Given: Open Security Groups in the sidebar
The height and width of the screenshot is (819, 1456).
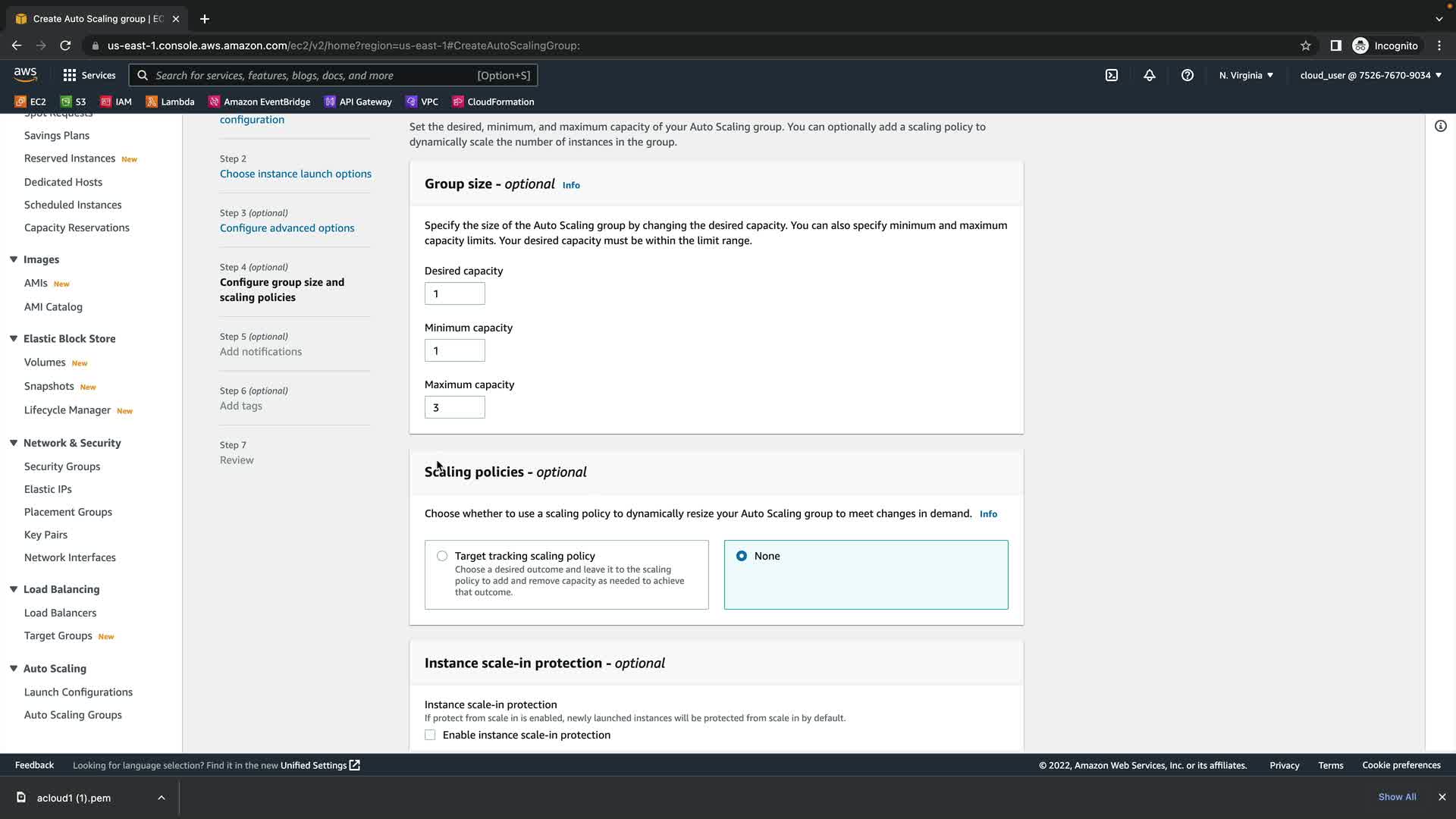Looking at the screenshot, I should [62, 466].
